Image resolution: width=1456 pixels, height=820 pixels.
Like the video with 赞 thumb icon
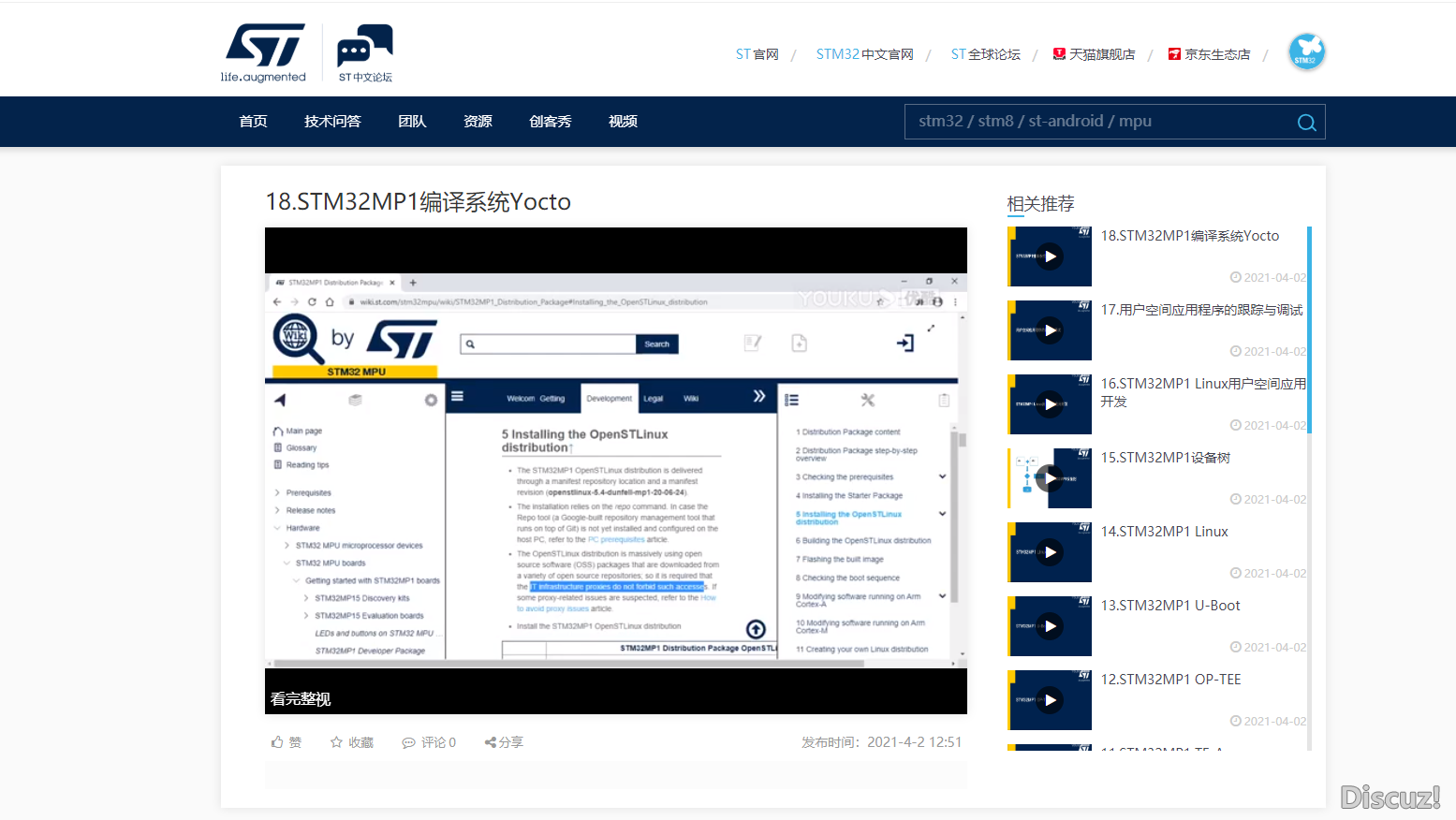287,742
